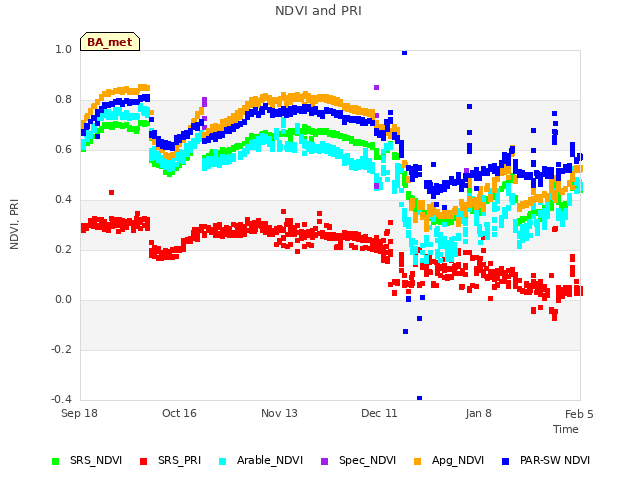Select the Apg_NDVI legend label
640x480 pixels.
(x=458, y=460)
